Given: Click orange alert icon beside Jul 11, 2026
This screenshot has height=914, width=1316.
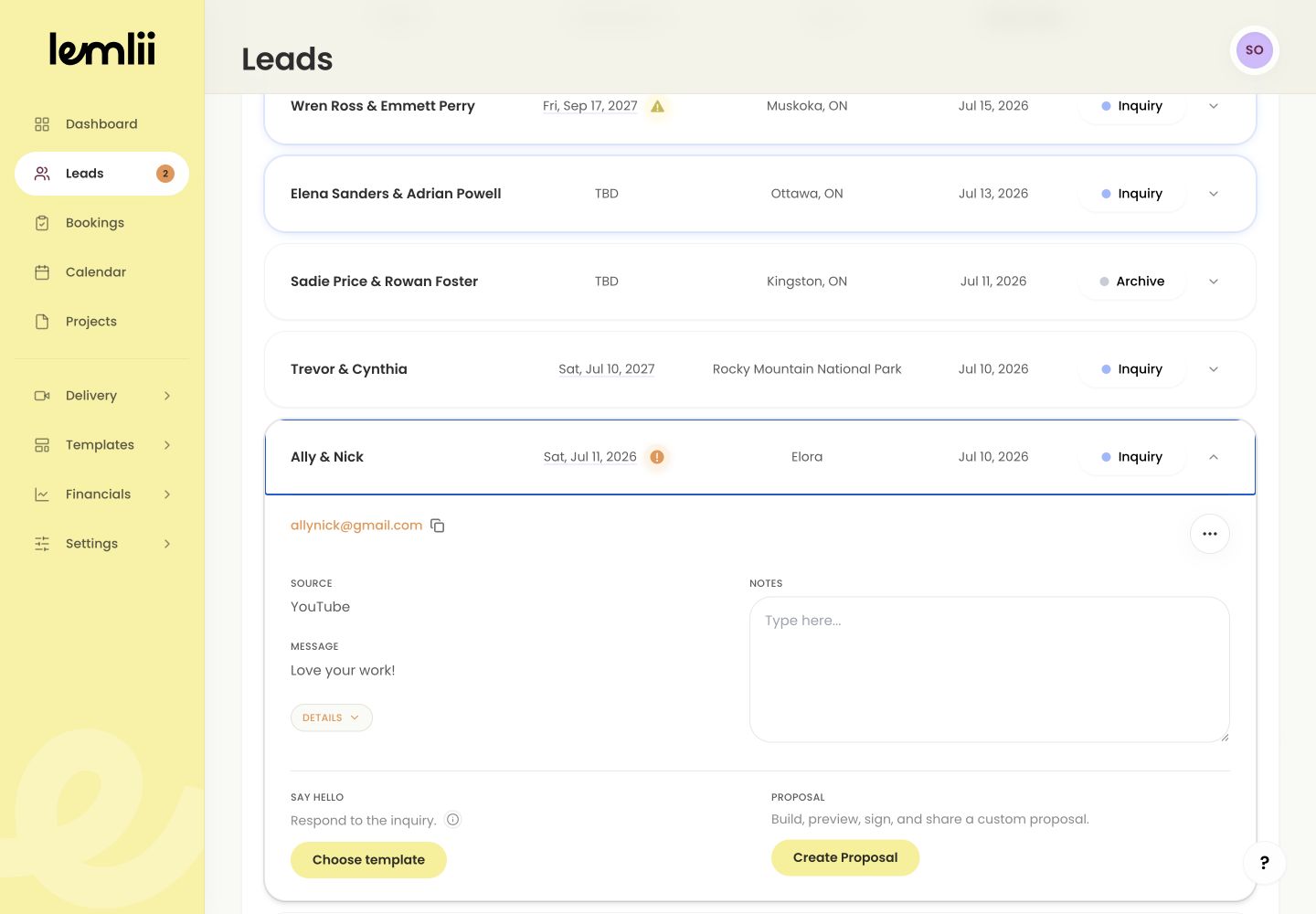Looking at the screenshot, I should 657,457.
